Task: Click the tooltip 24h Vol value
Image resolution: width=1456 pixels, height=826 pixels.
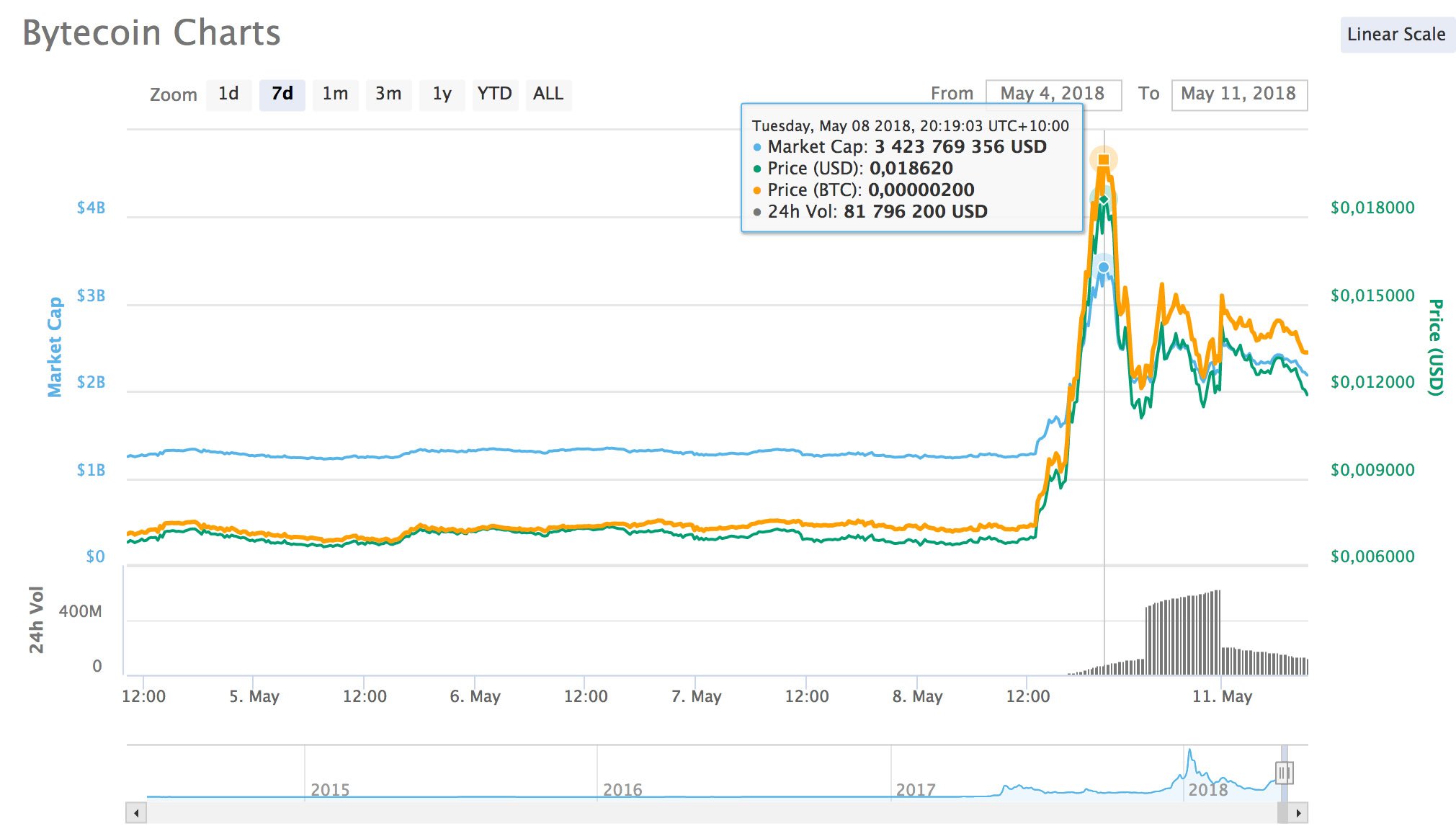Action: 916,212
